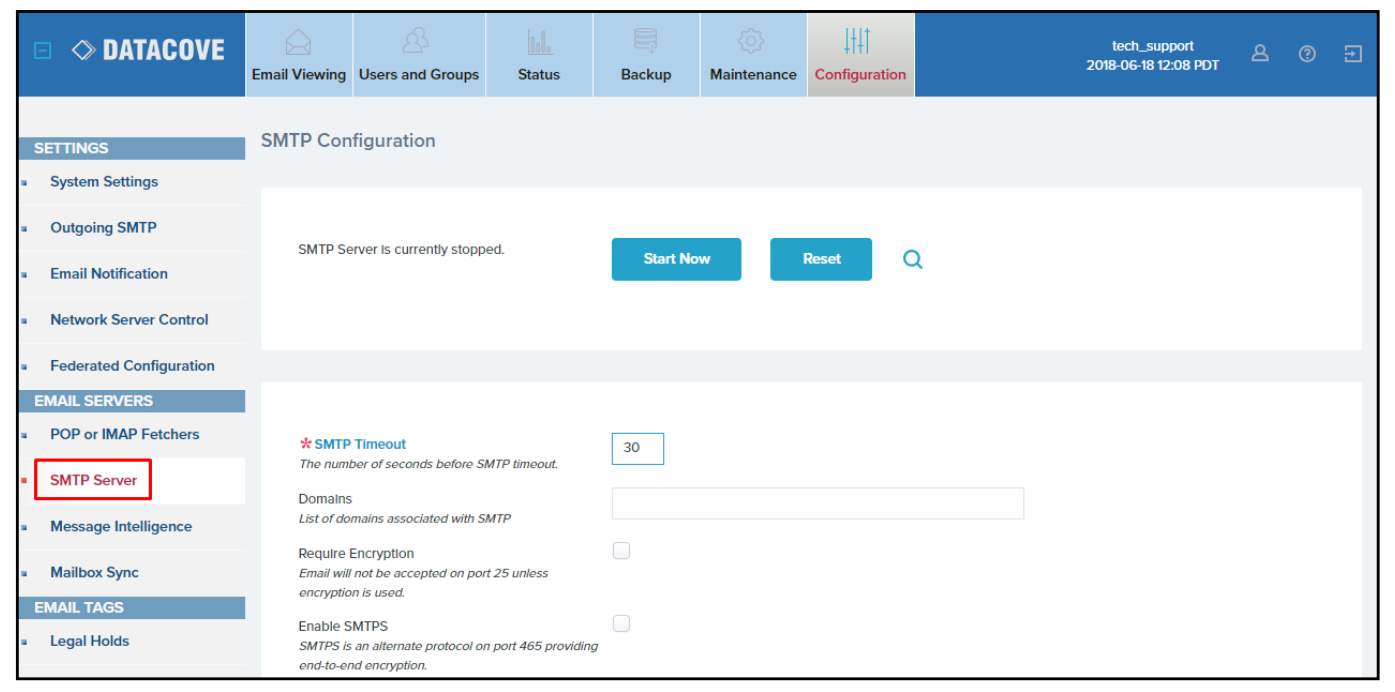
Task: Toggle the Enable SMTPS checkbox
Action: 621,624
